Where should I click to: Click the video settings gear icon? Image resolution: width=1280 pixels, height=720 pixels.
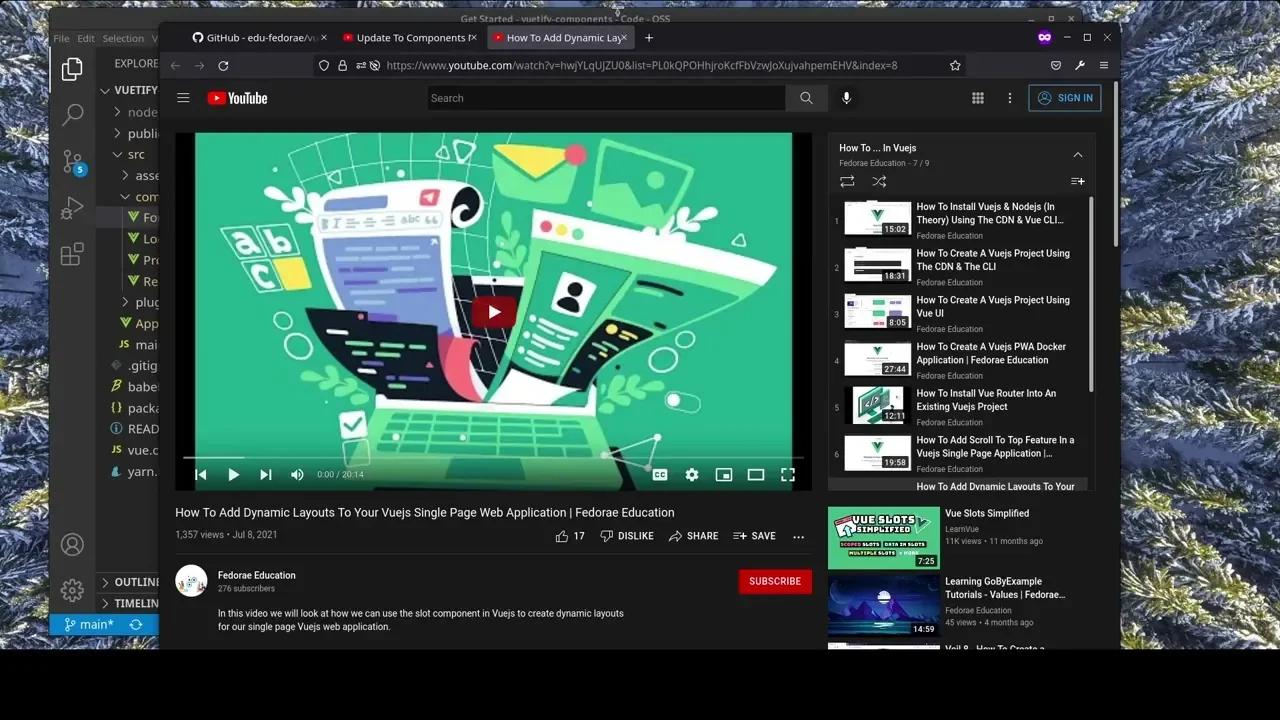tap(692, 475)
